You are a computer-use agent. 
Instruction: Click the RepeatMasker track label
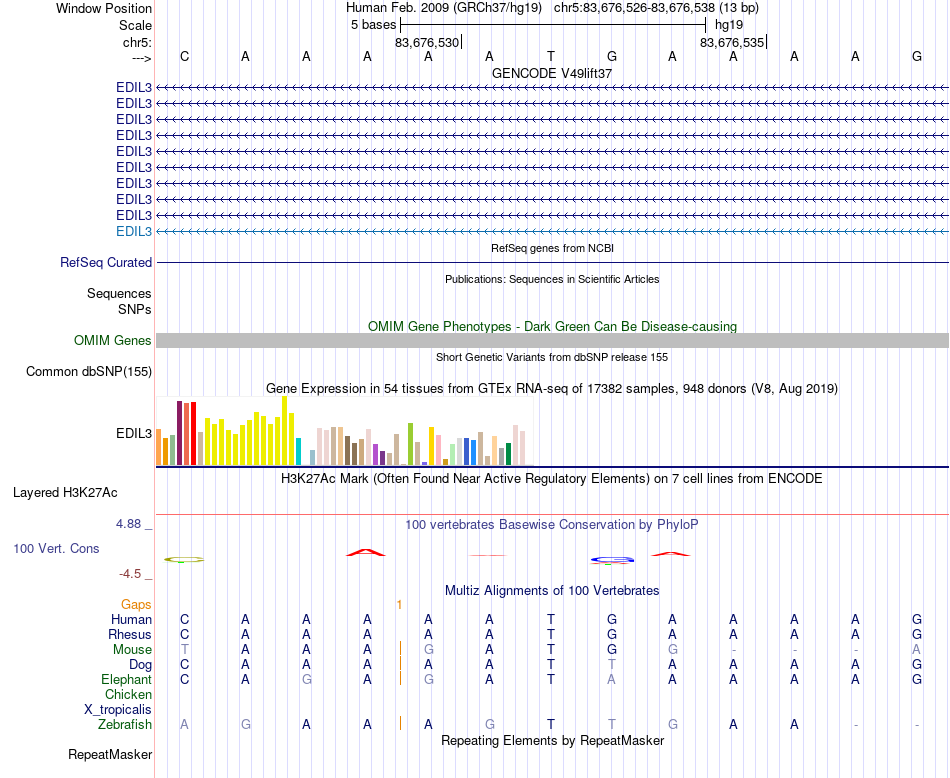pyautogui.click(x=110, y=754)
